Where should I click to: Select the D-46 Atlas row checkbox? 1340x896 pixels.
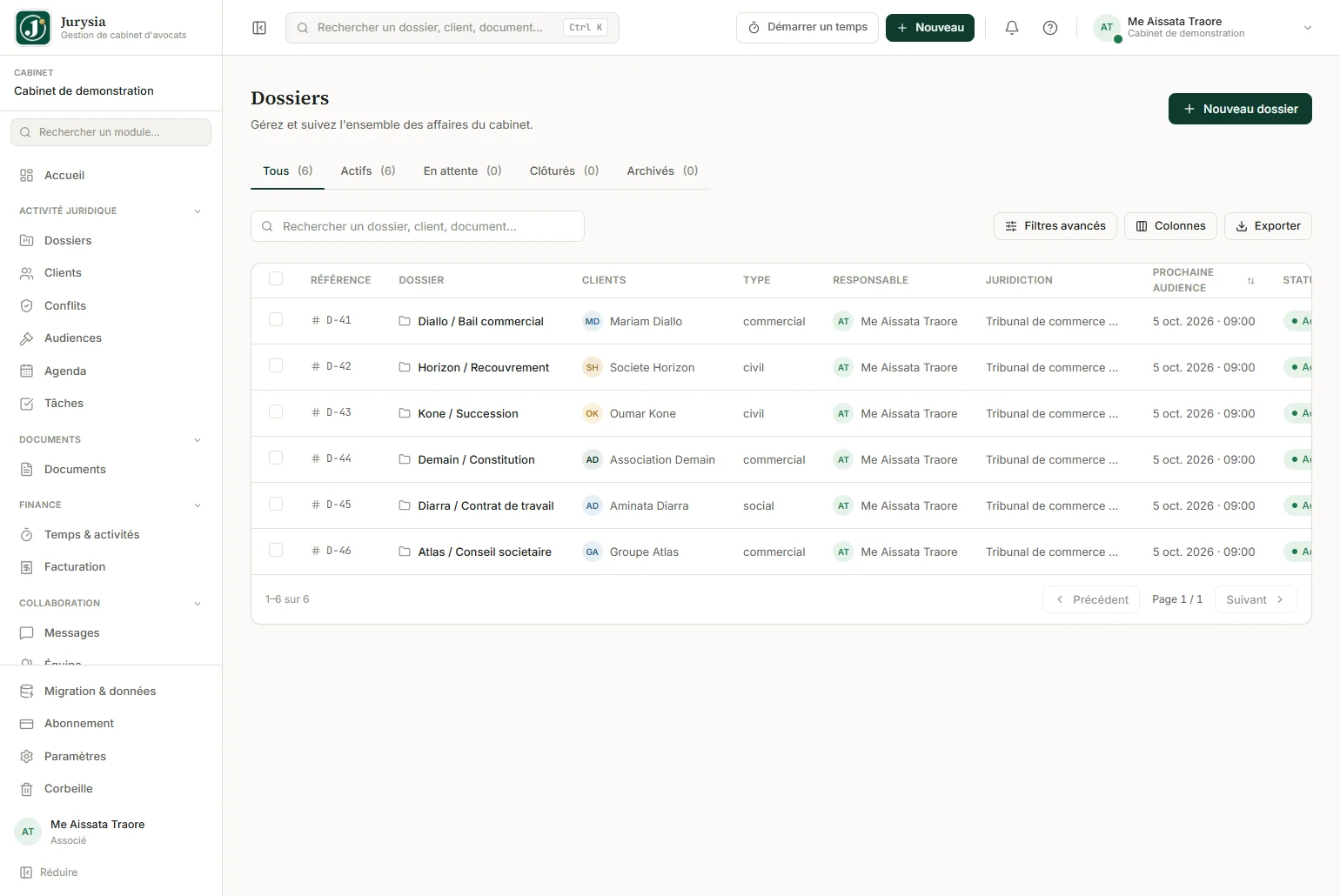click(x=276, y=551)
